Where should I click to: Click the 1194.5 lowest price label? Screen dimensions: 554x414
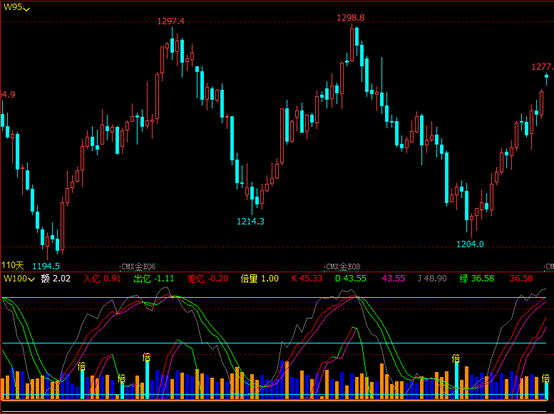46,266
